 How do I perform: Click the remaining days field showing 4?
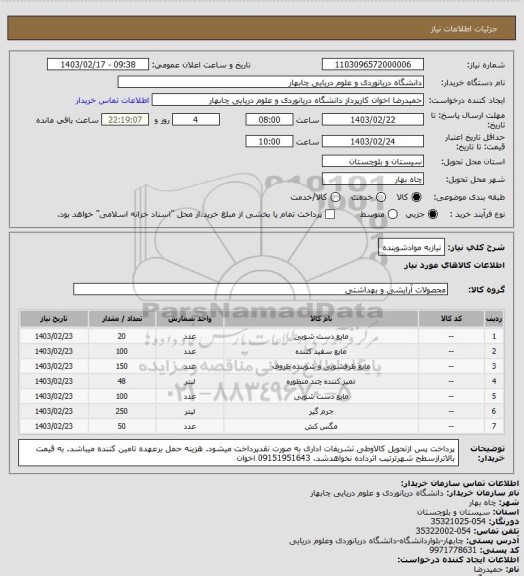tap(196, 120)
